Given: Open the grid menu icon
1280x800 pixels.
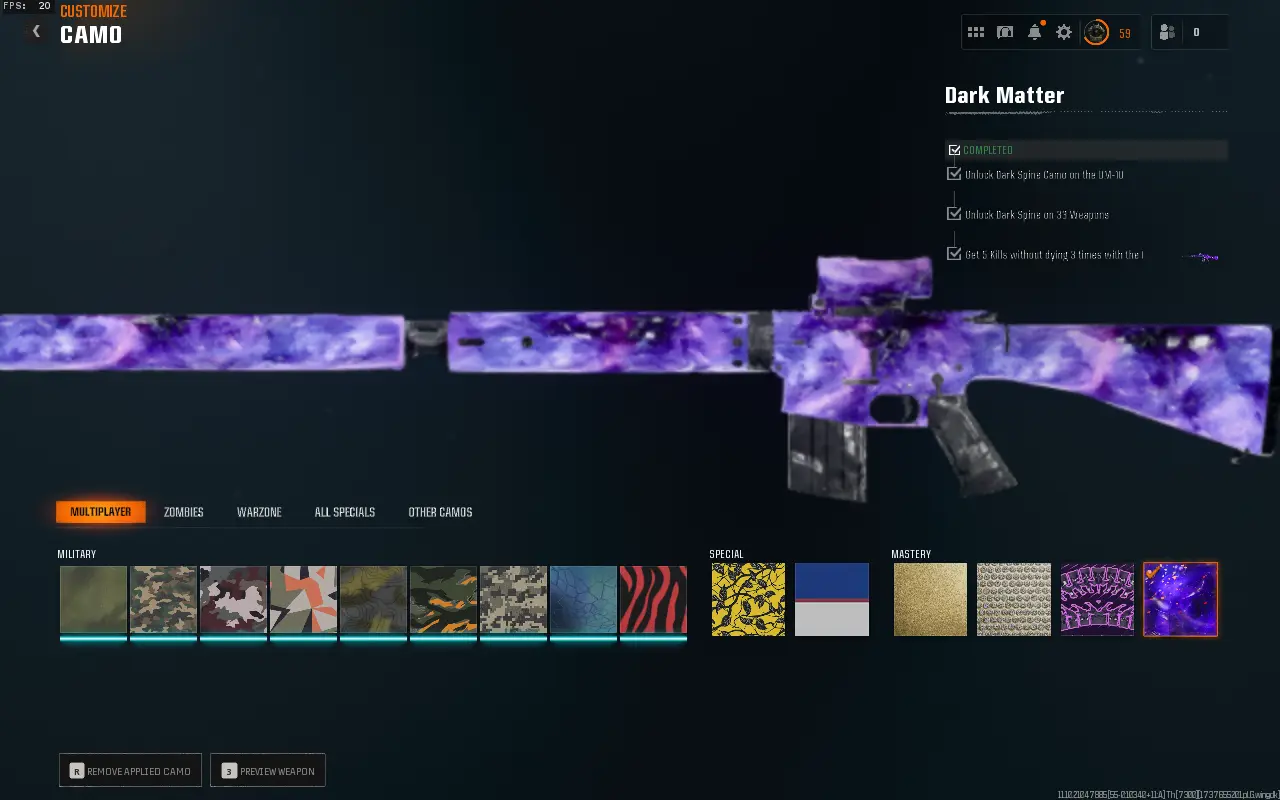Looking at the screenshot, I should (976, 33).
